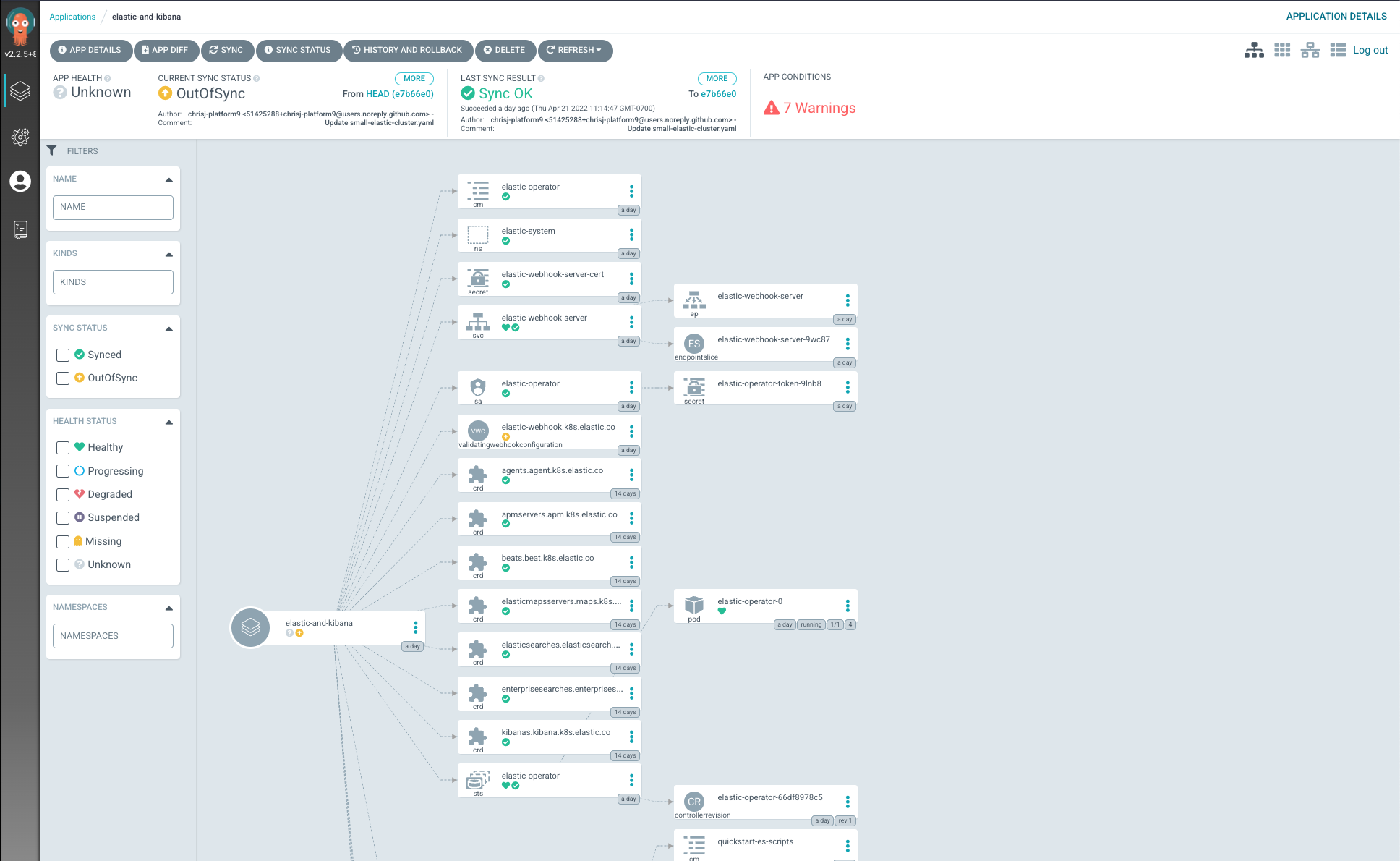Click the elastic-webhook-server svc icon
1400x861 pixels.
478,322
